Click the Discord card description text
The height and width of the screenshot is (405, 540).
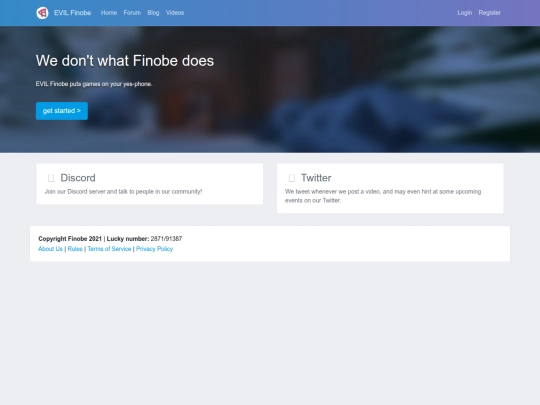point(123,191)
